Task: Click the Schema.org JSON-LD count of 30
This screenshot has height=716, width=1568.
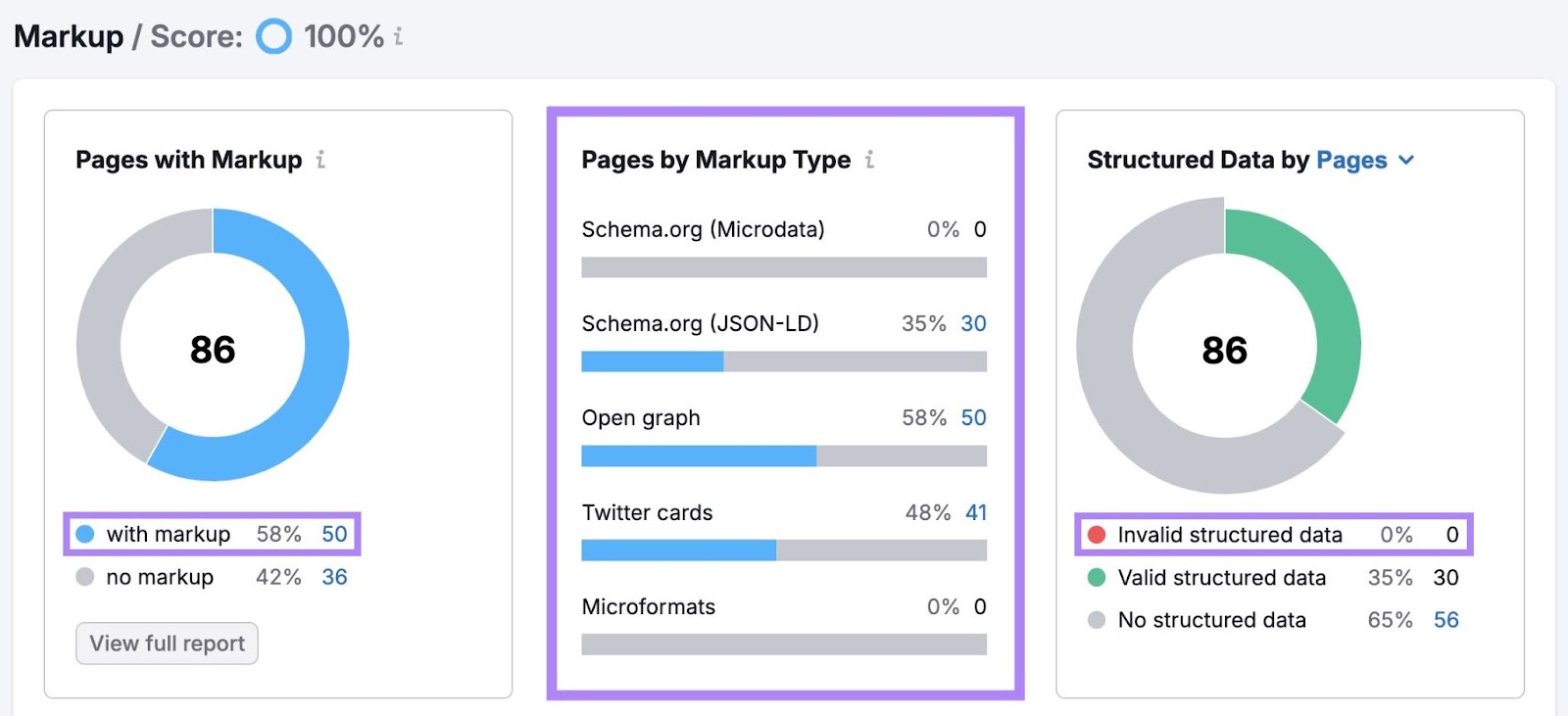Action: coord(973,323)
